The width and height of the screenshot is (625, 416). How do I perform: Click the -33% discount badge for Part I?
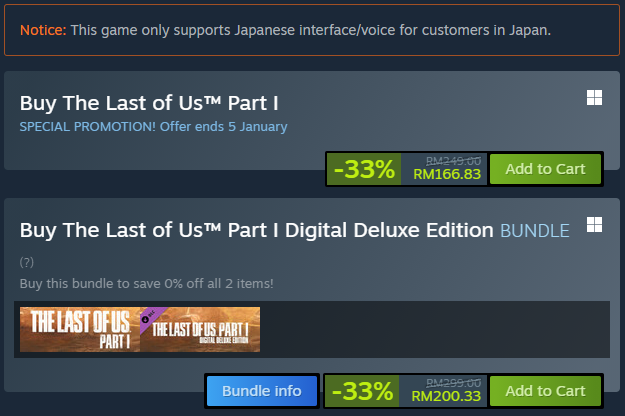364,169
